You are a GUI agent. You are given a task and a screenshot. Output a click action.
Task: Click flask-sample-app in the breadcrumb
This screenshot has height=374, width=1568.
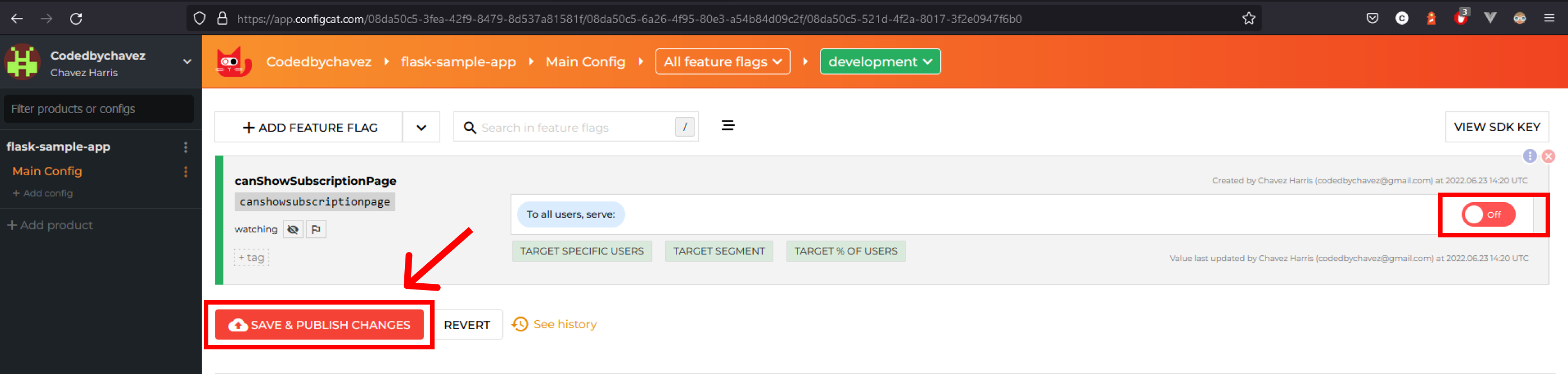point(458,62)
